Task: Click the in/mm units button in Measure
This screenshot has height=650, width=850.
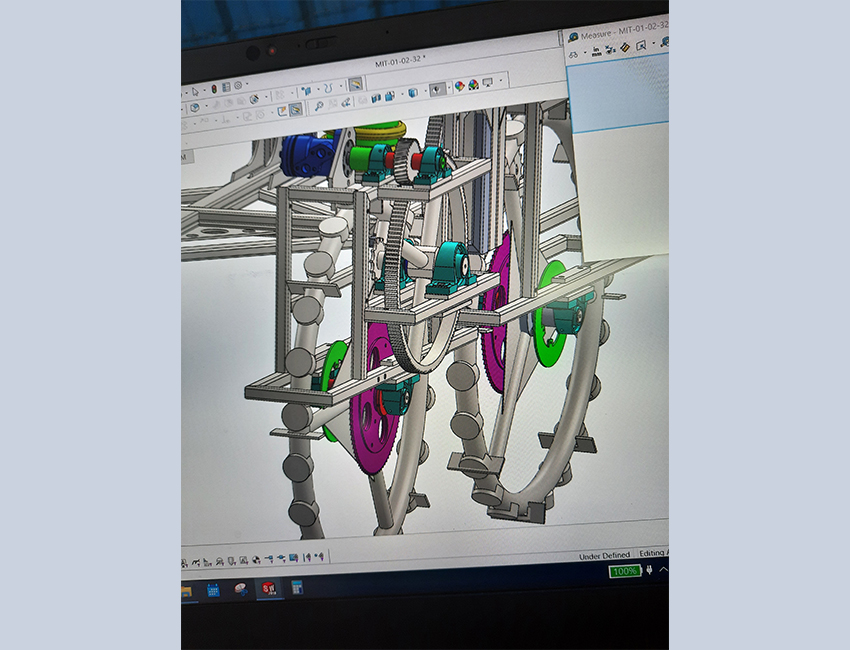Action: 596,52
